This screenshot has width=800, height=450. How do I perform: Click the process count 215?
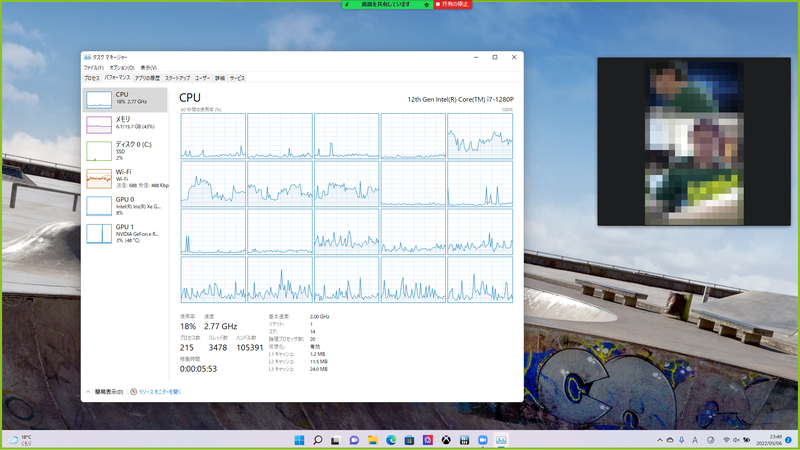pyautogui.click(x=187, y=347)
